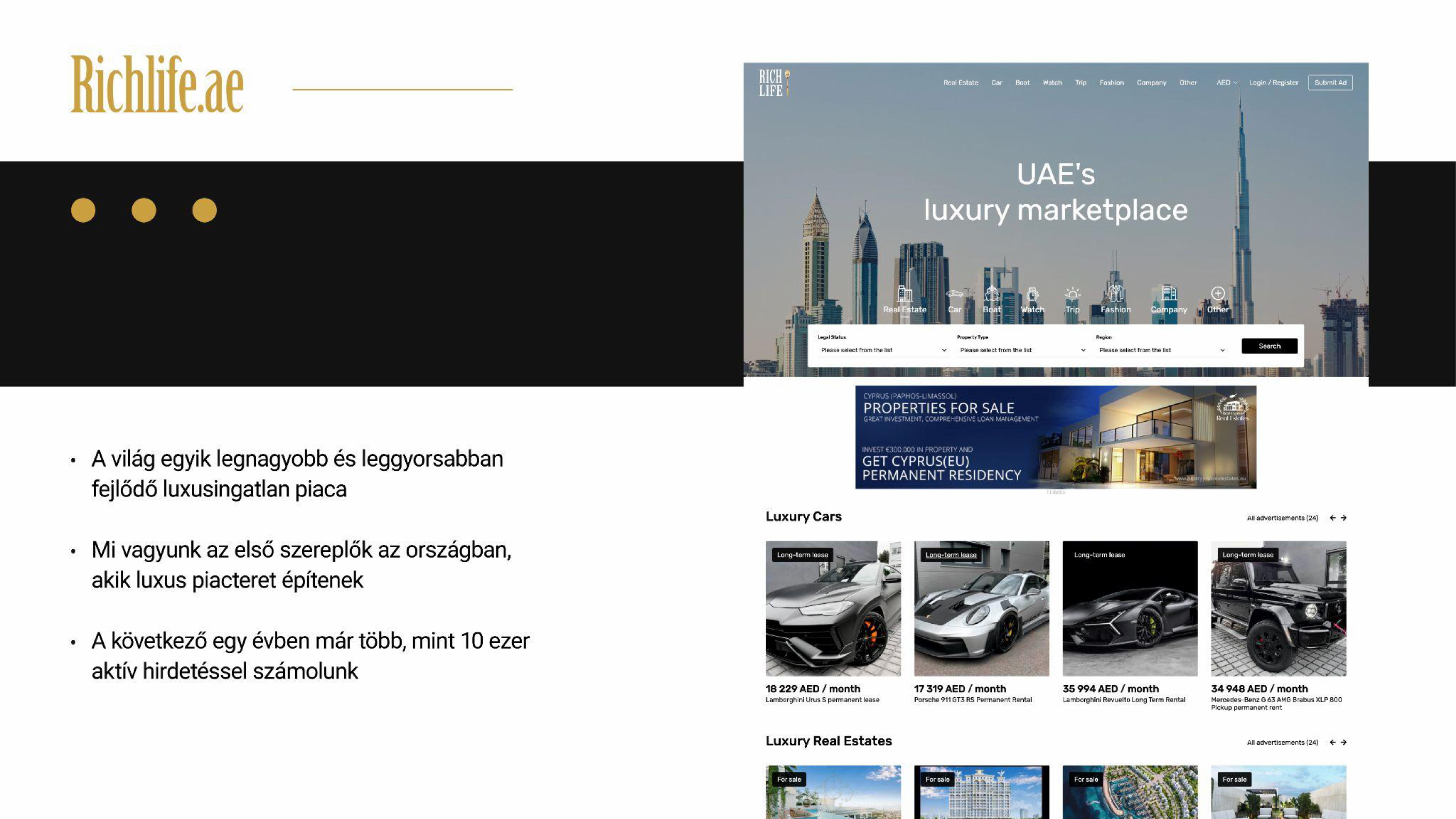
Task: Open Company in top navigation
Action: tap(1151, 83)
